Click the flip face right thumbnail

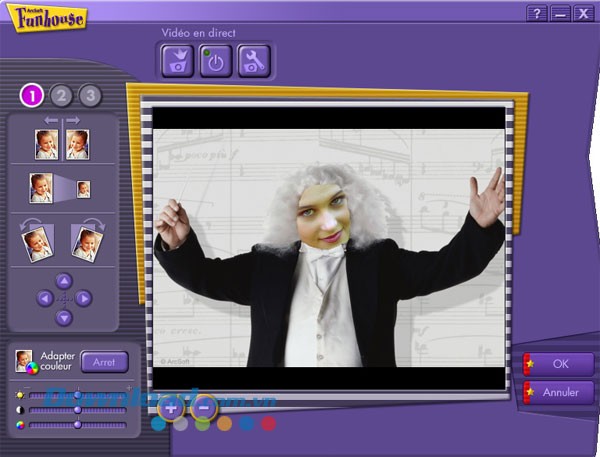tap(77, 145)
